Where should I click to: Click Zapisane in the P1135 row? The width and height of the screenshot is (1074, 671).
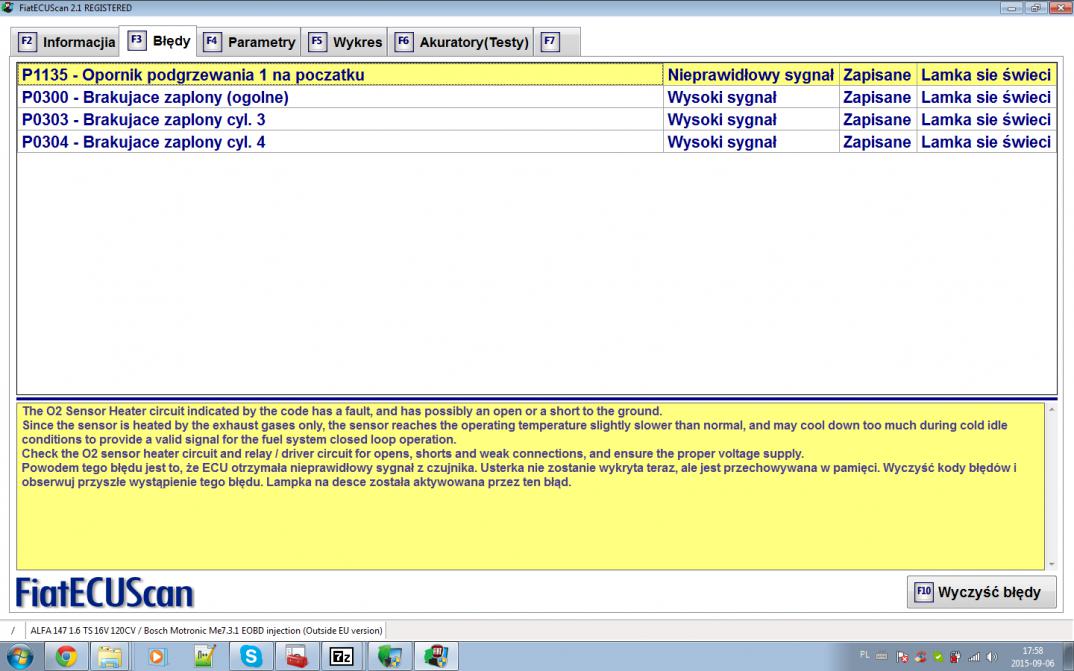(x=877, y=75)
